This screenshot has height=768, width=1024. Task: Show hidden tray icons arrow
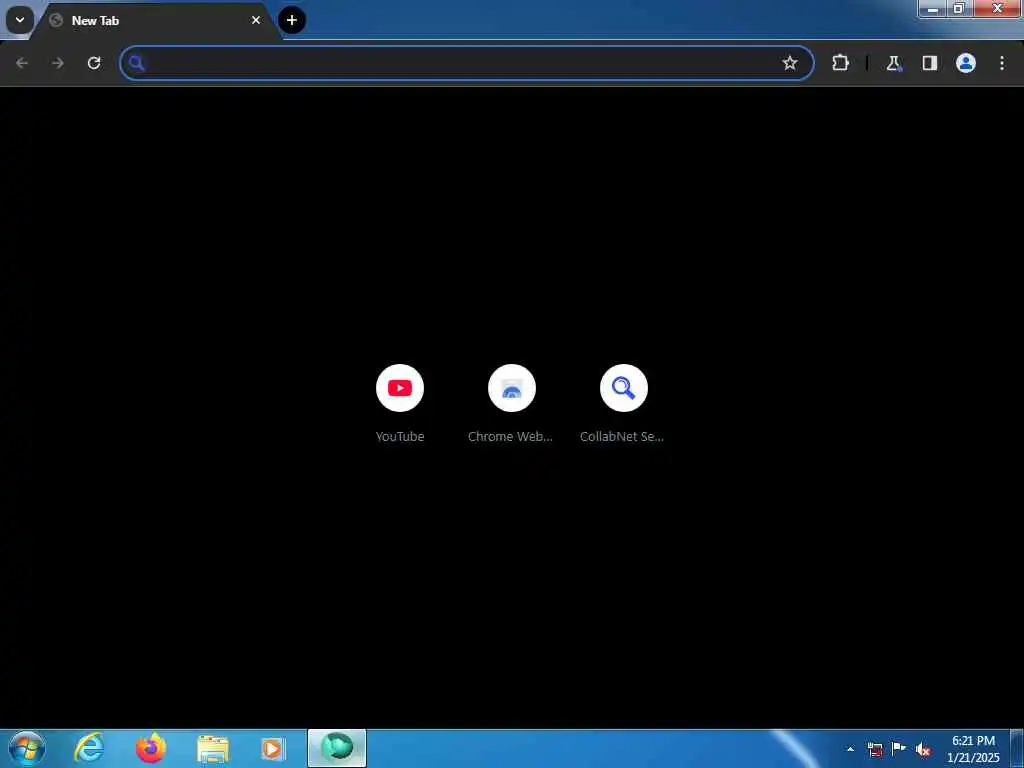click(x=850, y=749)
